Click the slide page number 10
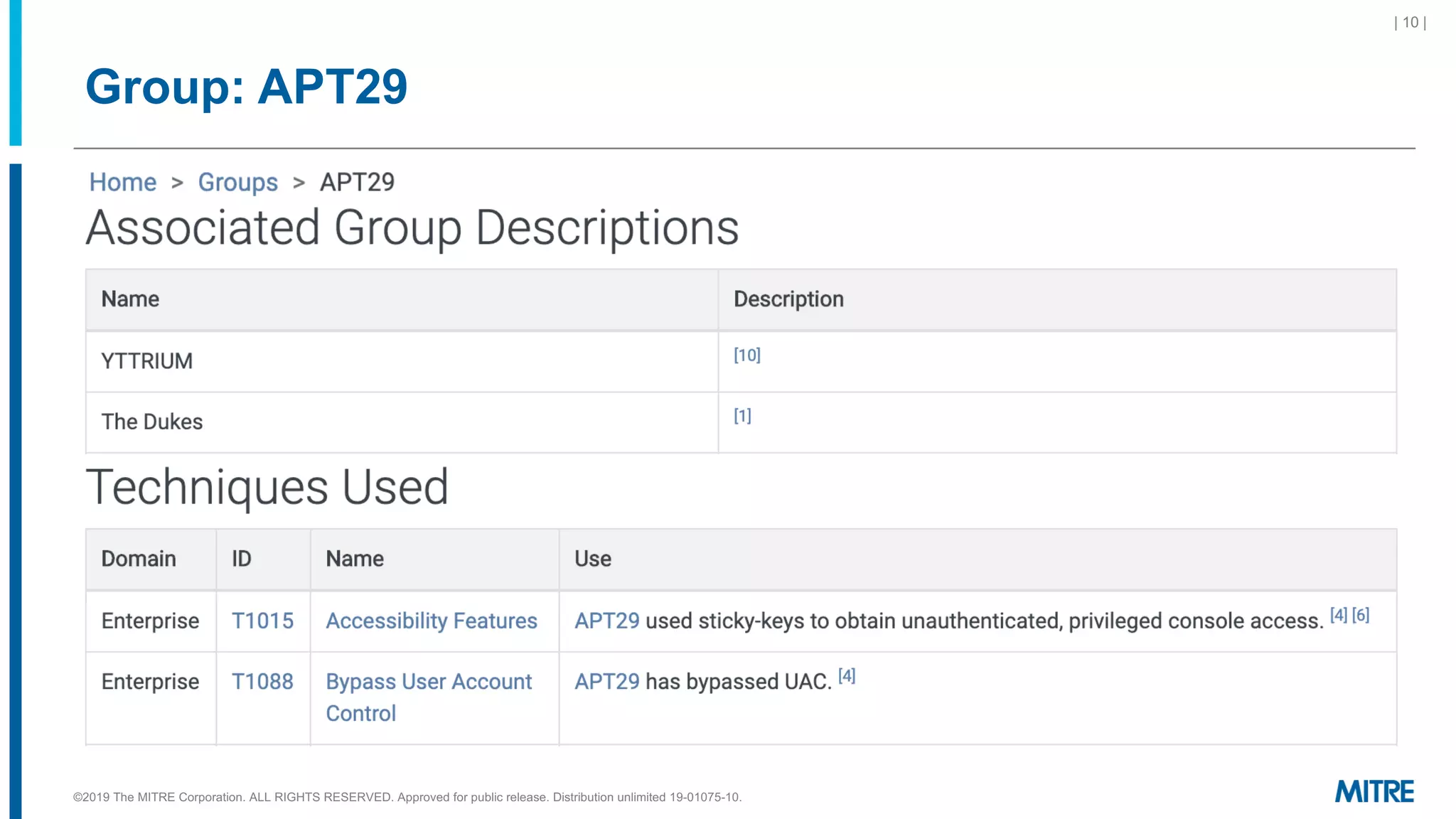The width and height of the screenshot is (1456, 819). 1410,23
